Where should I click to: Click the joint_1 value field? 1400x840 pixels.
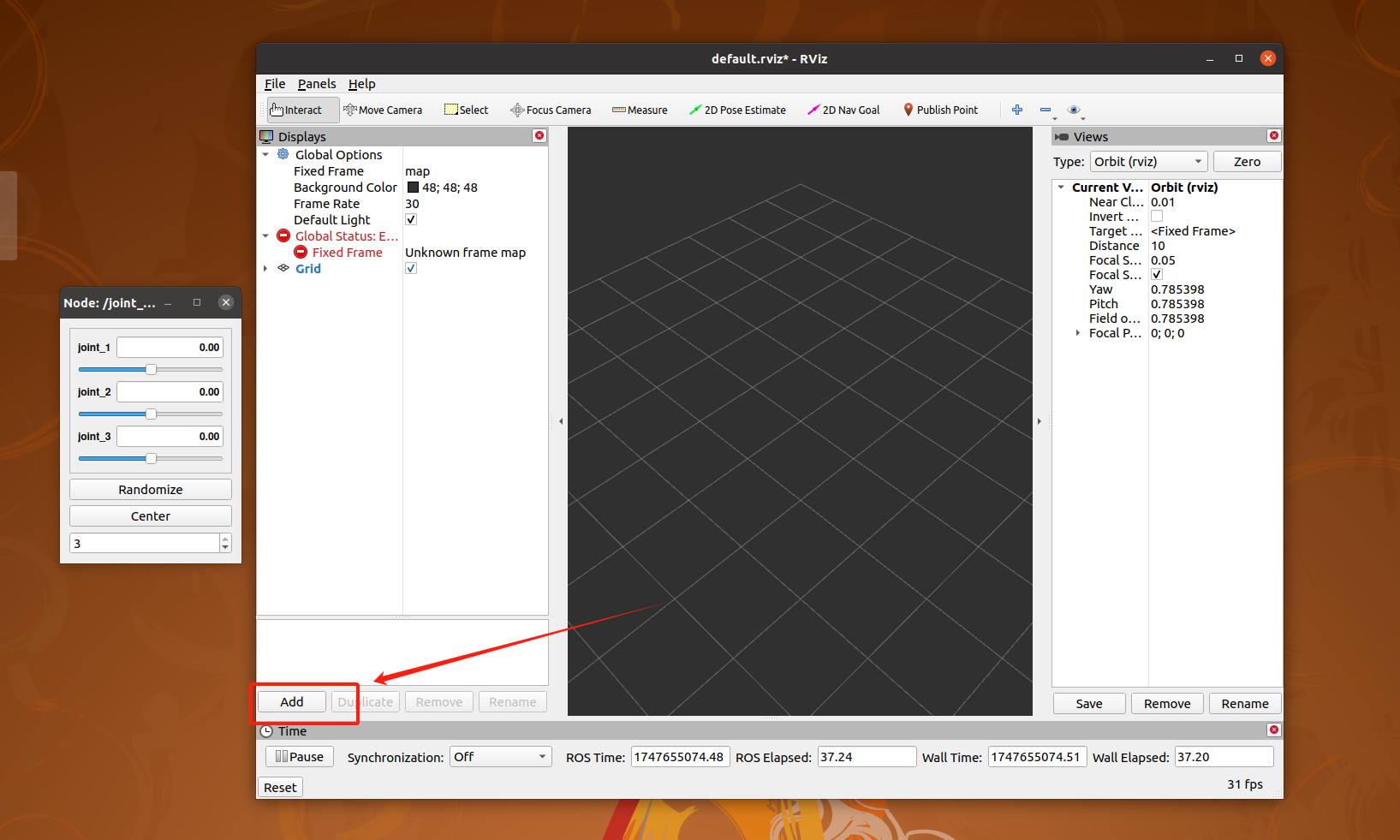tap(170, 347)
